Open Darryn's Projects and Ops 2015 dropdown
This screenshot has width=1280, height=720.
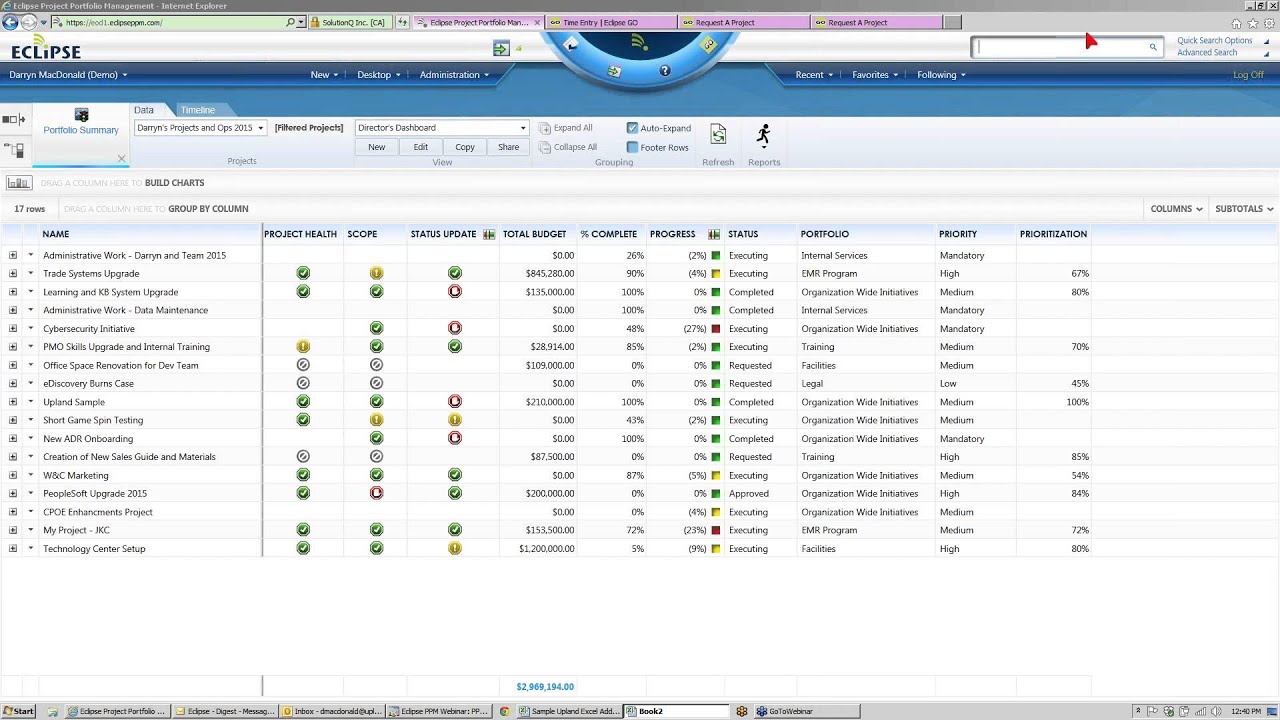200,128
